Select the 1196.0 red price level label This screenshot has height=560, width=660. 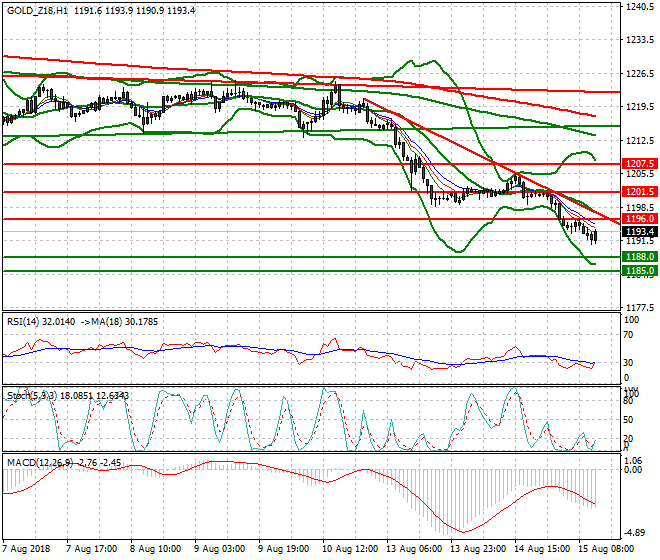point(640,219)
